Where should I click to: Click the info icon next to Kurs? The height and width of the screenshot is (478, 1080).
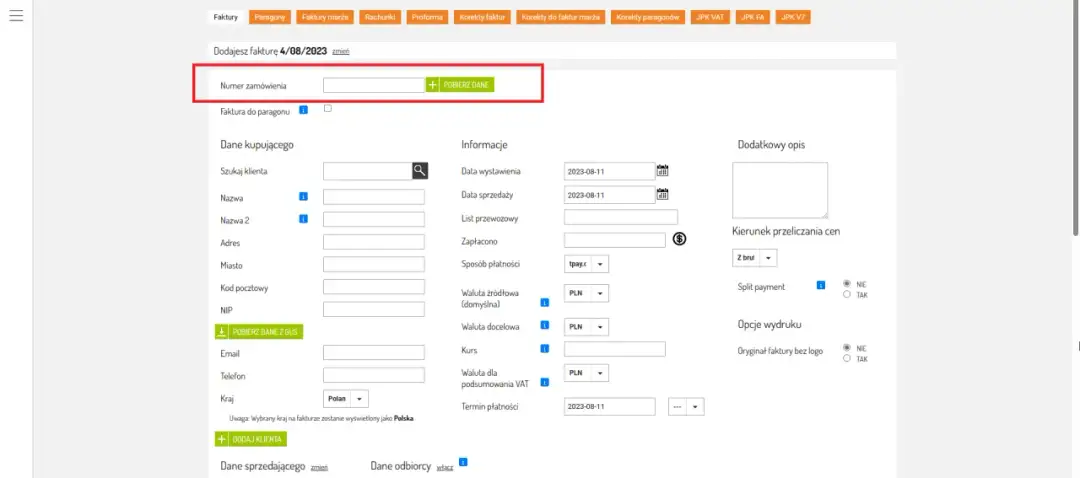coord(545,349)
